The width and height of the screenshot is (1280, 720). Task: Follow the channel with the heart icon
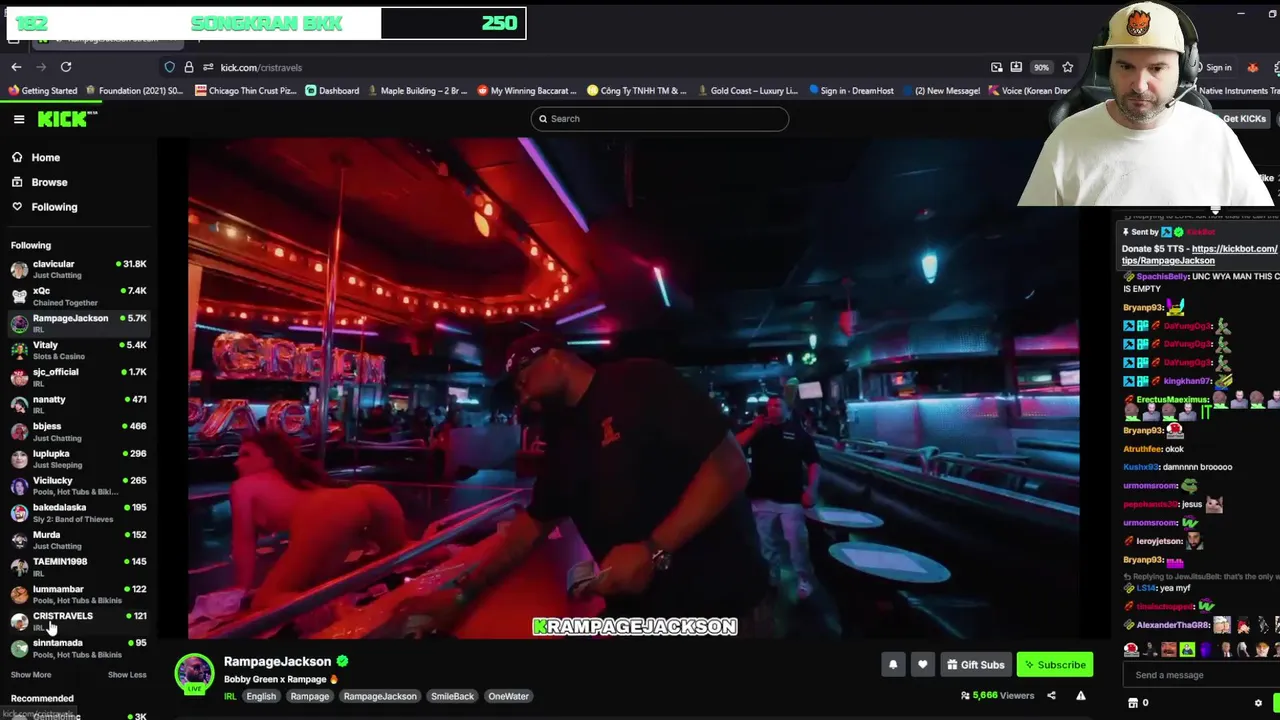(x=922, y=664)
